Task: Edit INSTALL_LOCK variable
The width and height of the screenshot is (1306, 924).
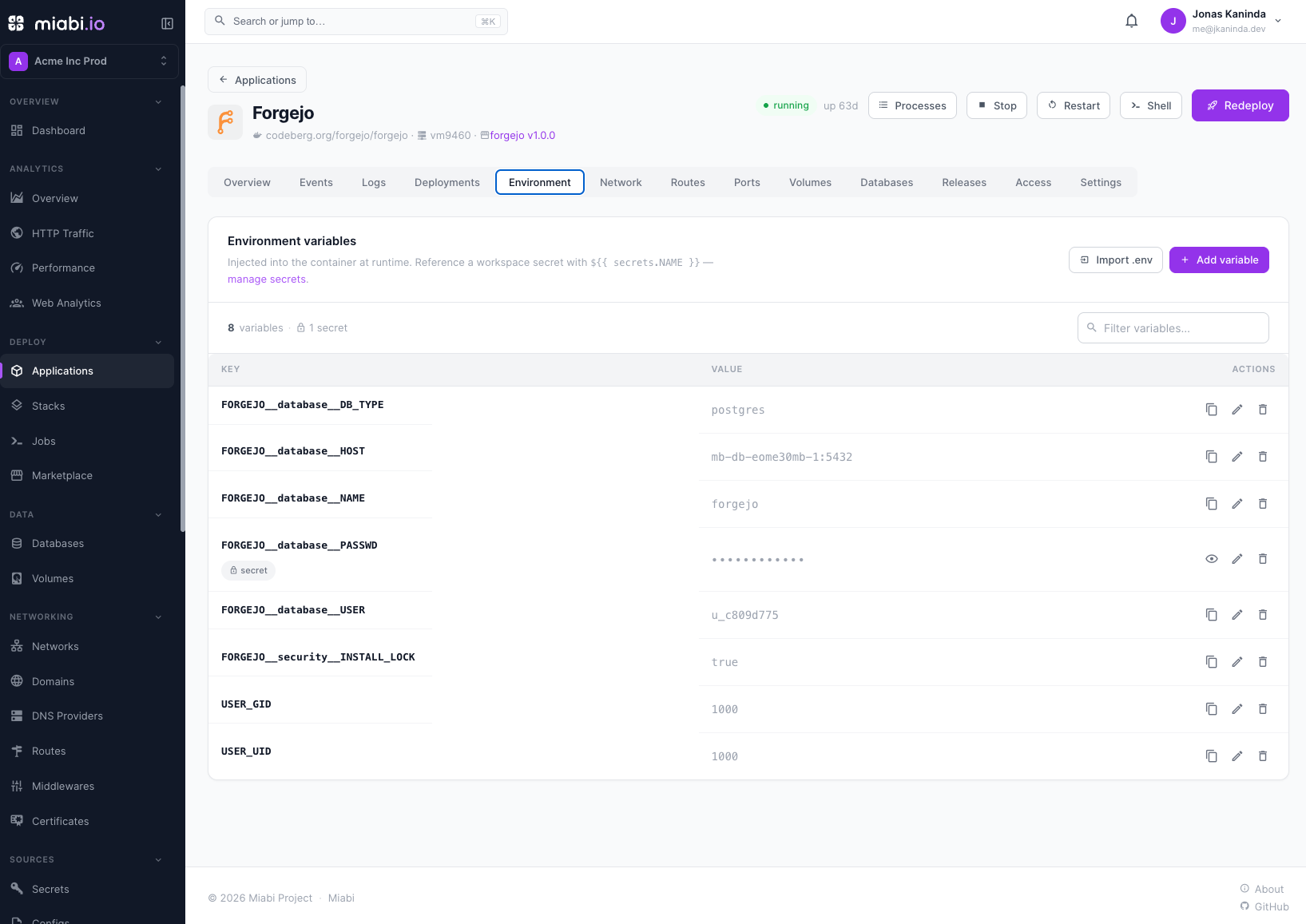Action: click(x=1237, y=662)
